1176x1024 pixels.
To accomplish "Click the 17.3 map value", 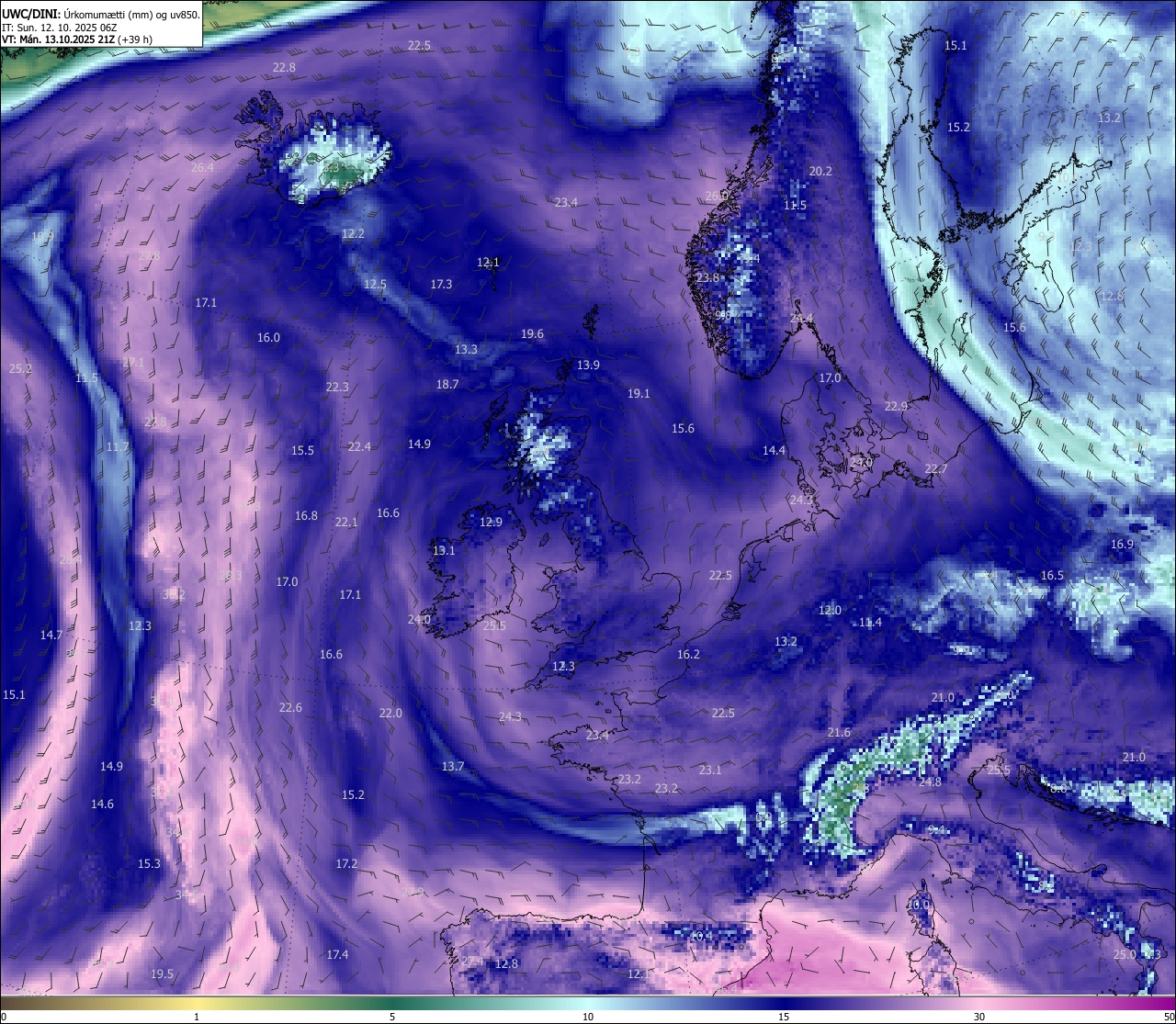I will [x=441, y=284].
